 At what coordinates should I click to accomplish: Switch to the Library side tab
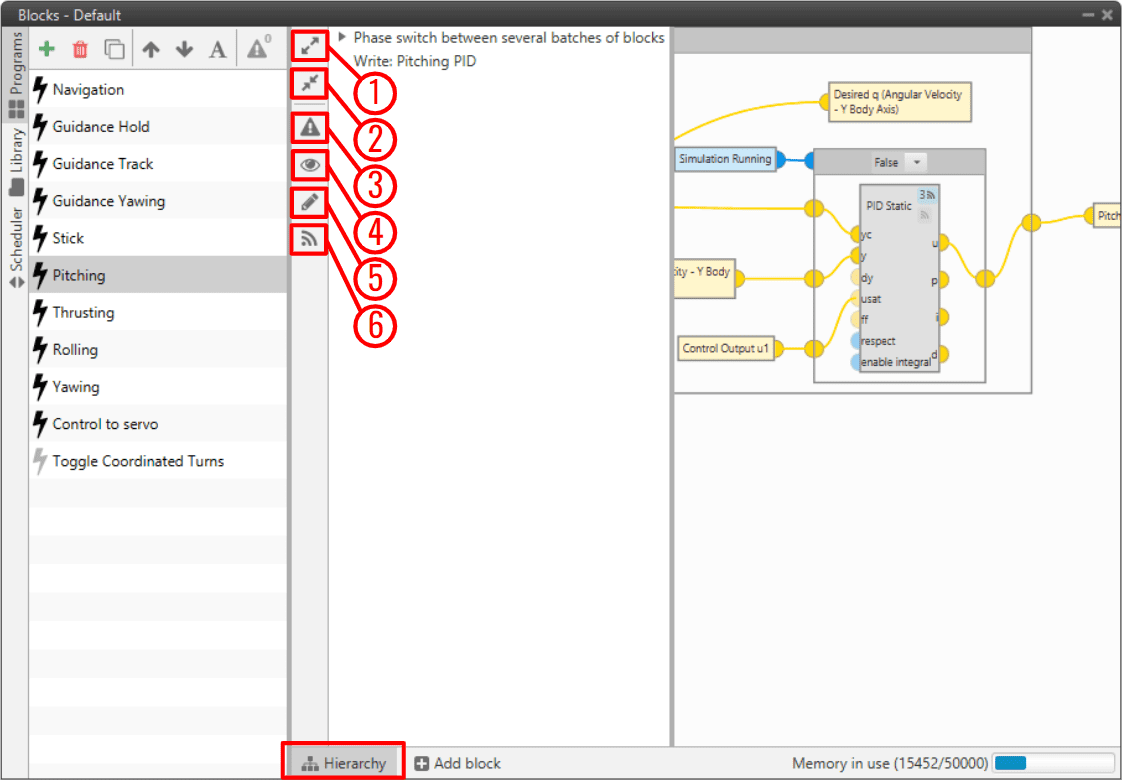click(16, 160)
